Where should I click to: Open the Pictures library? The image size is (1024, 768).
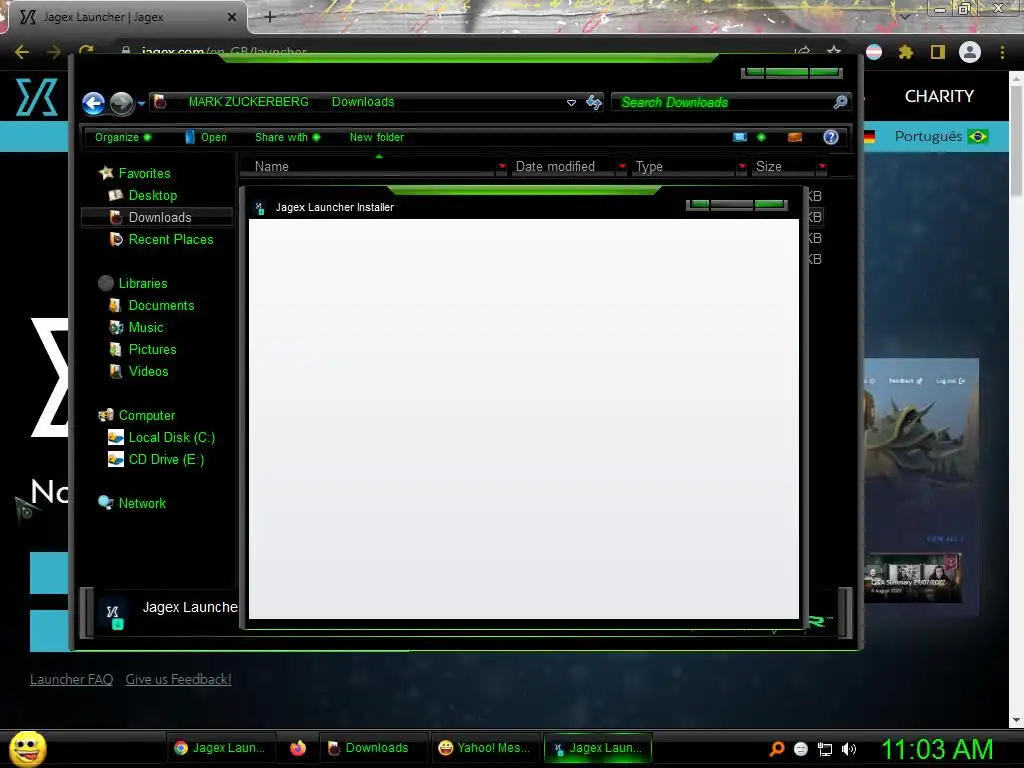pos(152,349)
